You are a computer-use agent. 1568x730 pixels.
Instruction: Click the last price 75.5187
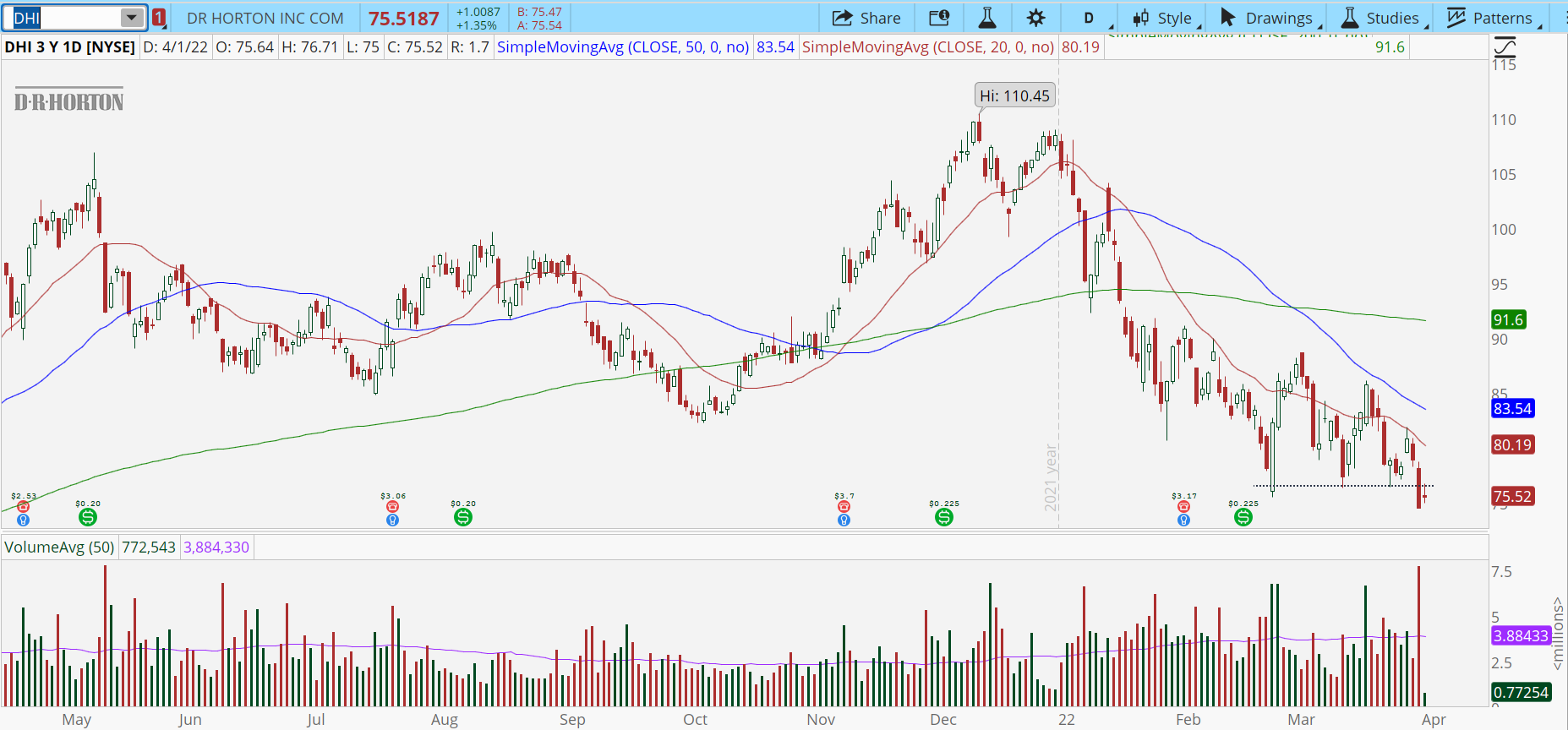coord(404,18)
